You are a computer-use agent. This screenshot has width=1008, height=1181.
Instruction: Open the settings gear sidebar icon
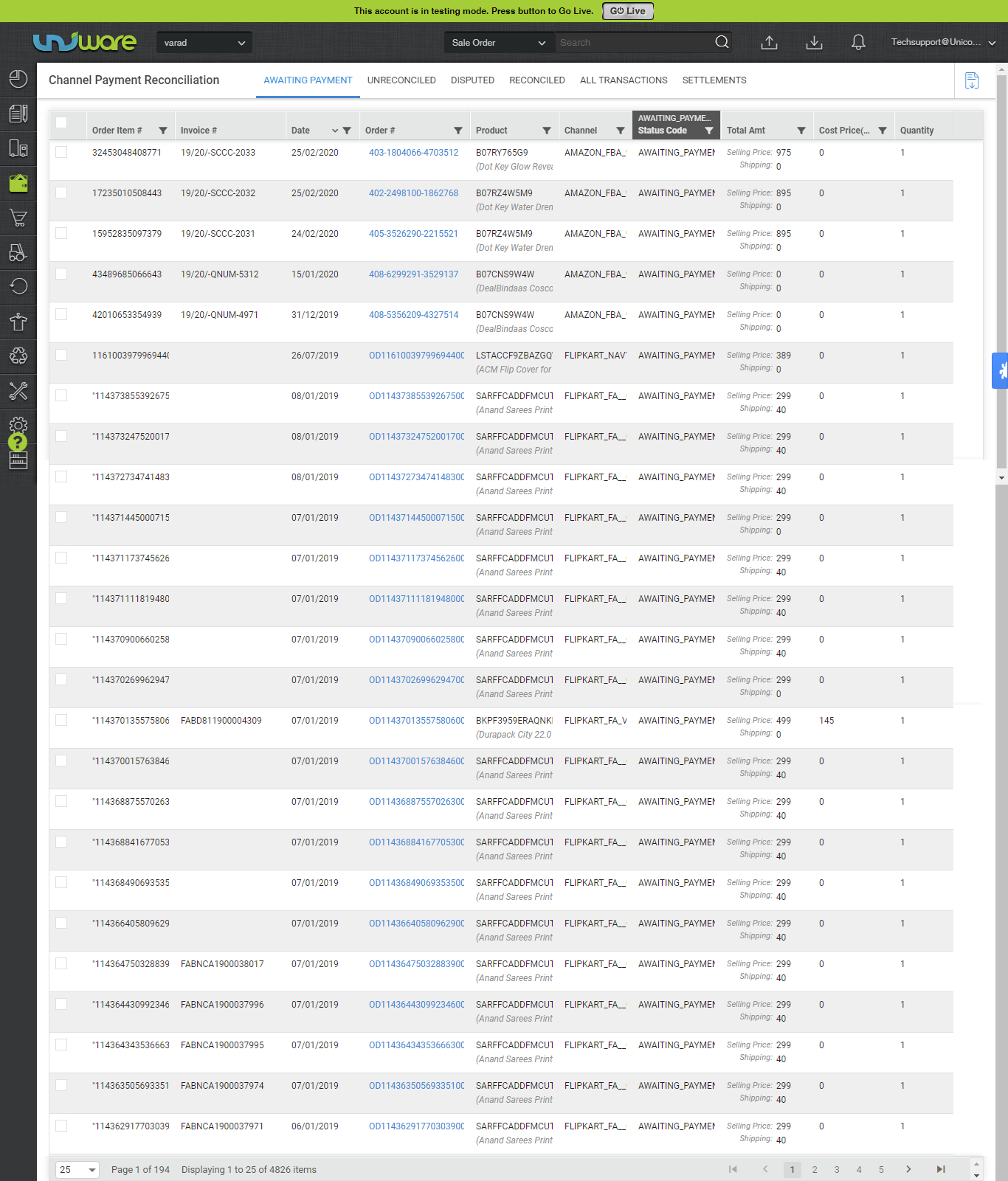[18, 425]
